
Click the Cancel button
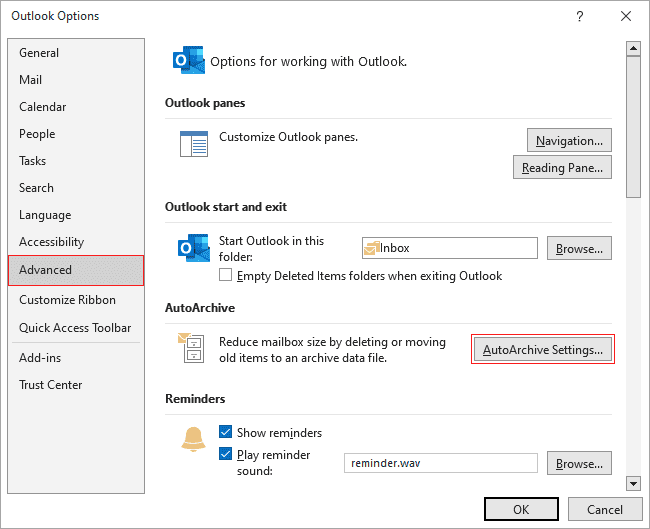[604, 509]
